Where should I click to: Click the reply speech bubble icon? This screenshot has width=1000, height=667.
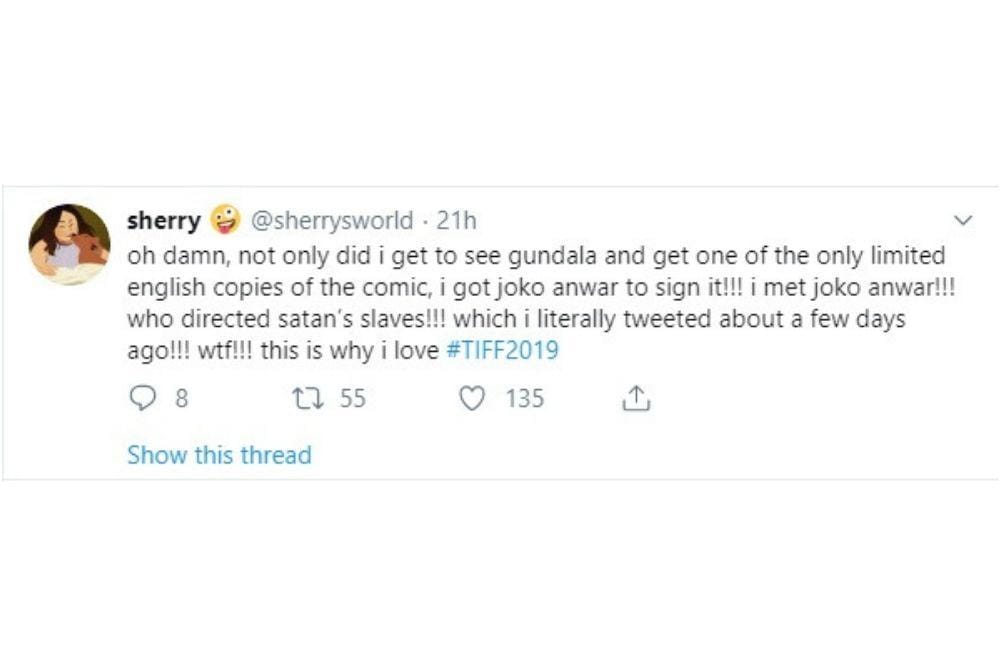click(145, 399)
